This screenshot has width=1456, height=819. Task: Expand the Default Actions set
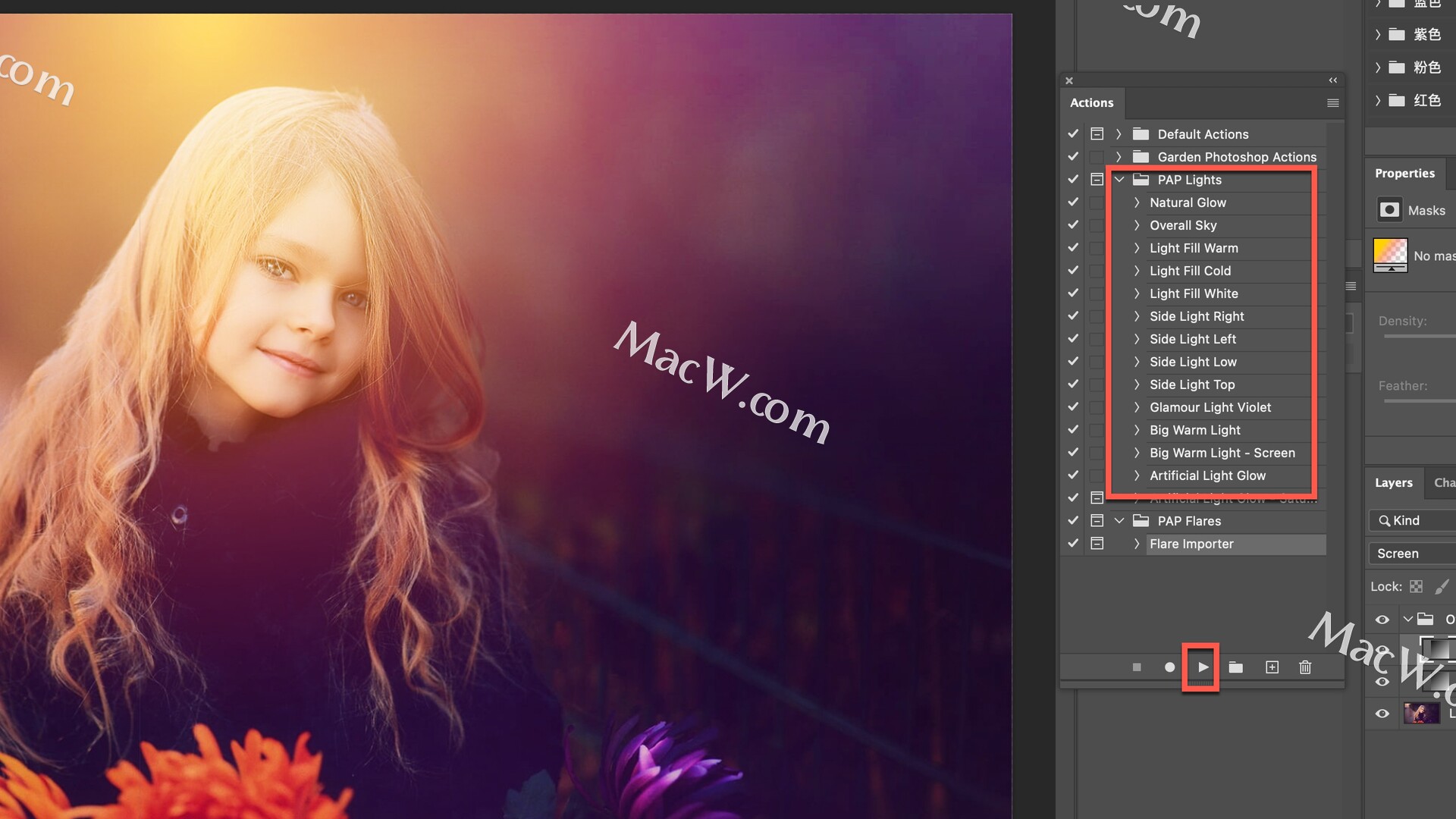pos(1119,134)
